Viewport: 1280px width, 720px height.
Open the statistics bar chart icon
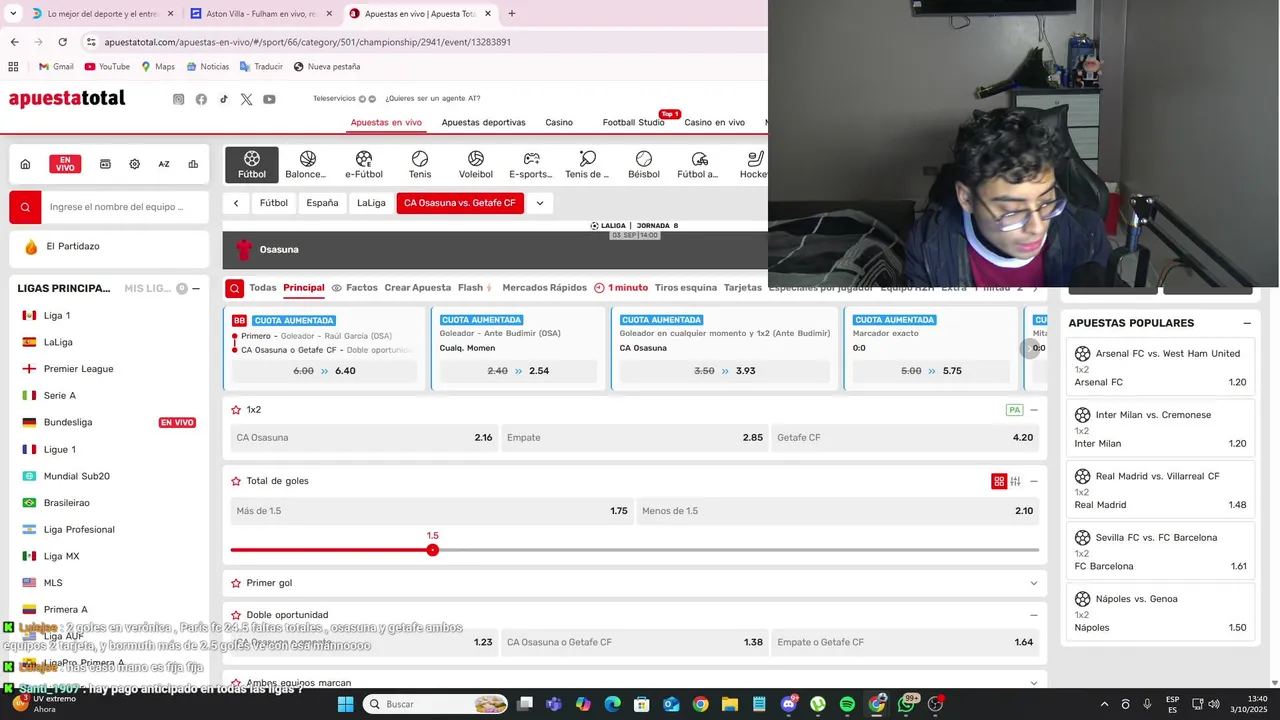pyautogui.click(x=193, y=164)
